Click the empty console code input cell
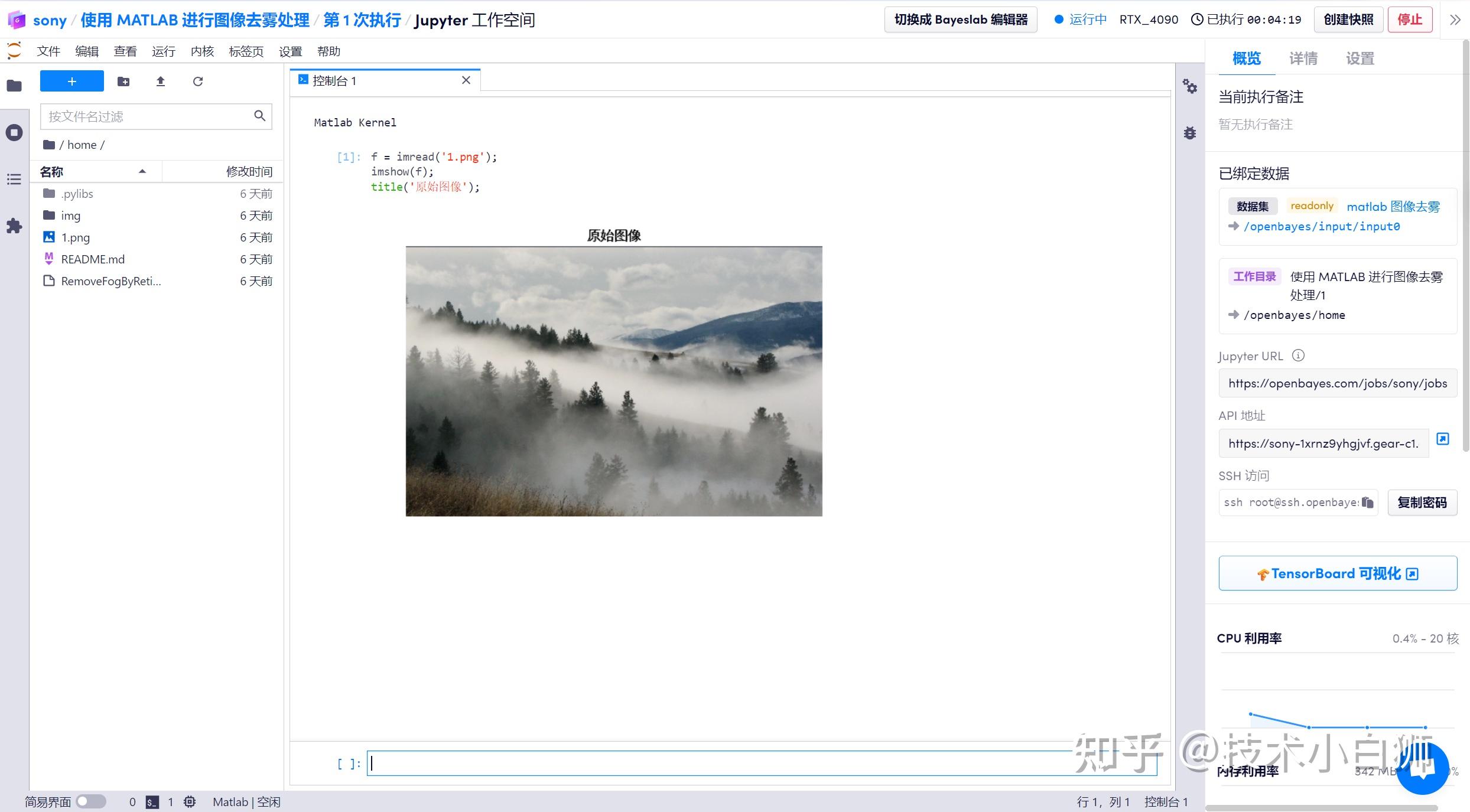The width and height of the screenshot is (1470, 812). [762, 764]
